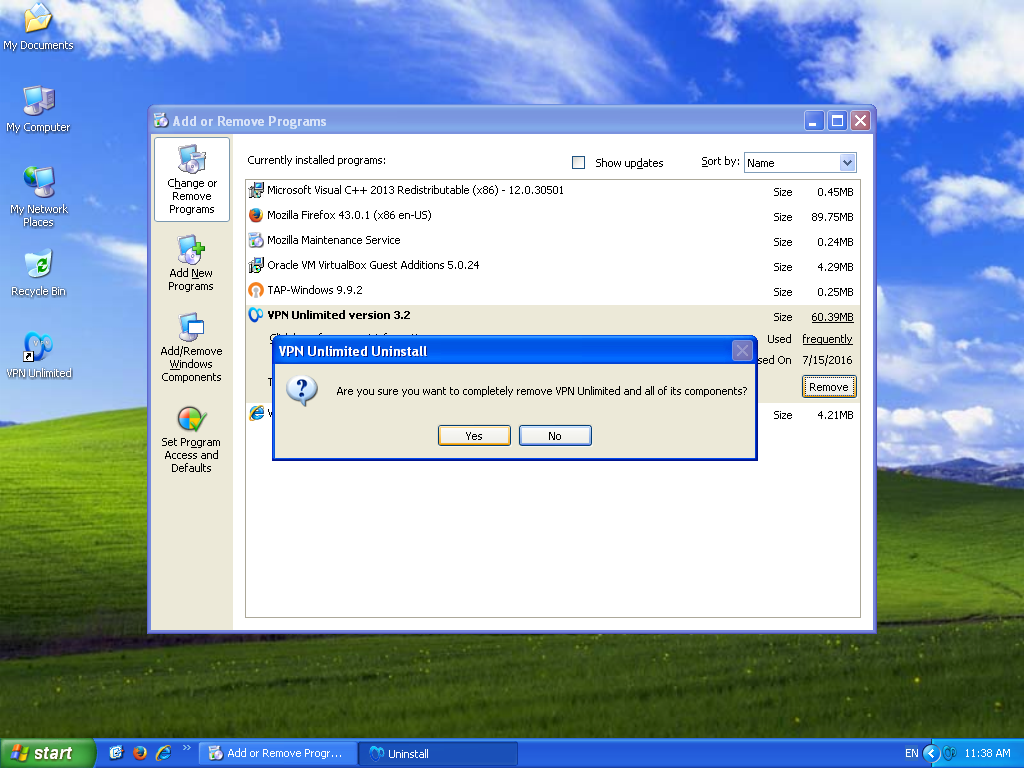1024x768 pixels.
Task: Expand hidden tray icons arrow
Action: click(931, 753)
